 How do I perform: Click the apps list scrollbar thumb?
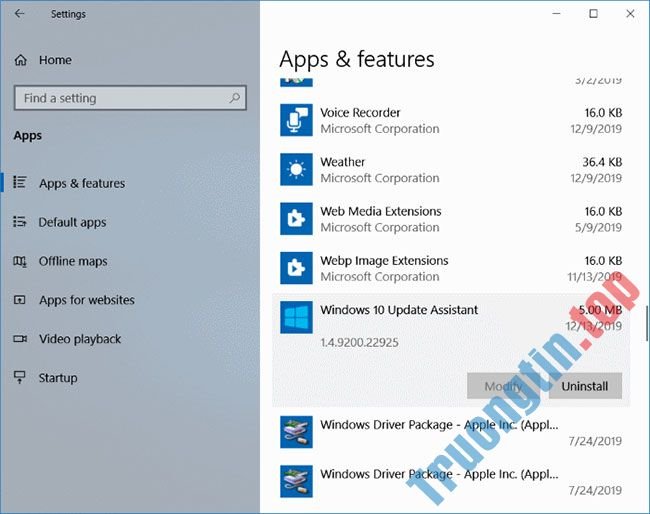click(647, 324)
